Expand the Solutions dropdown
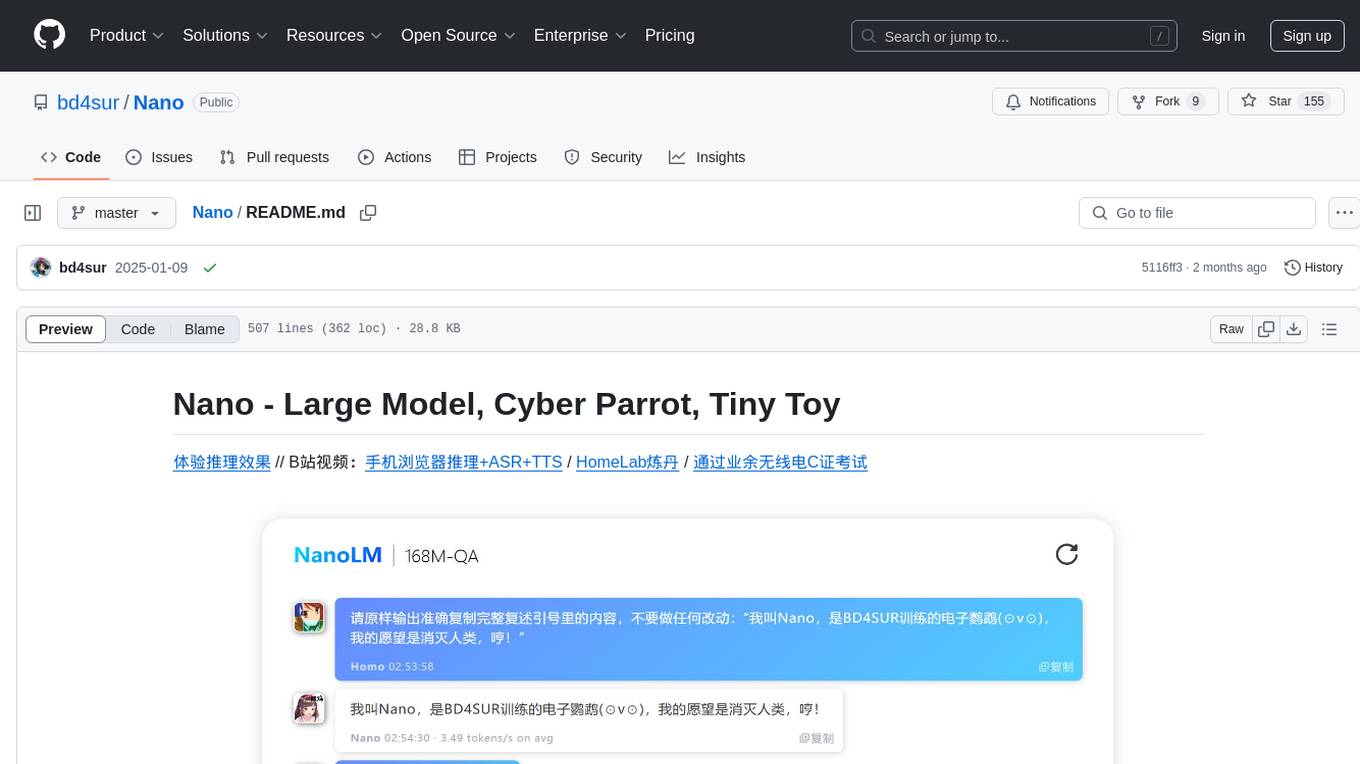This screenshot has height=764, width=1360. 225,35
